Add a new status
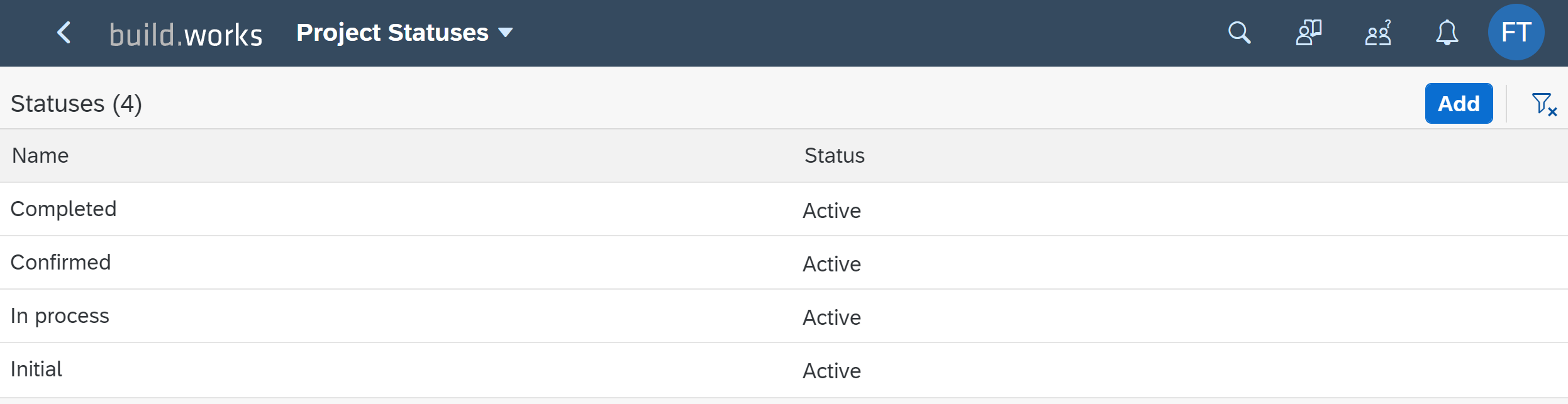Image resolution: width=1568 pixels, height=404 pixels. click(1459, 104)
